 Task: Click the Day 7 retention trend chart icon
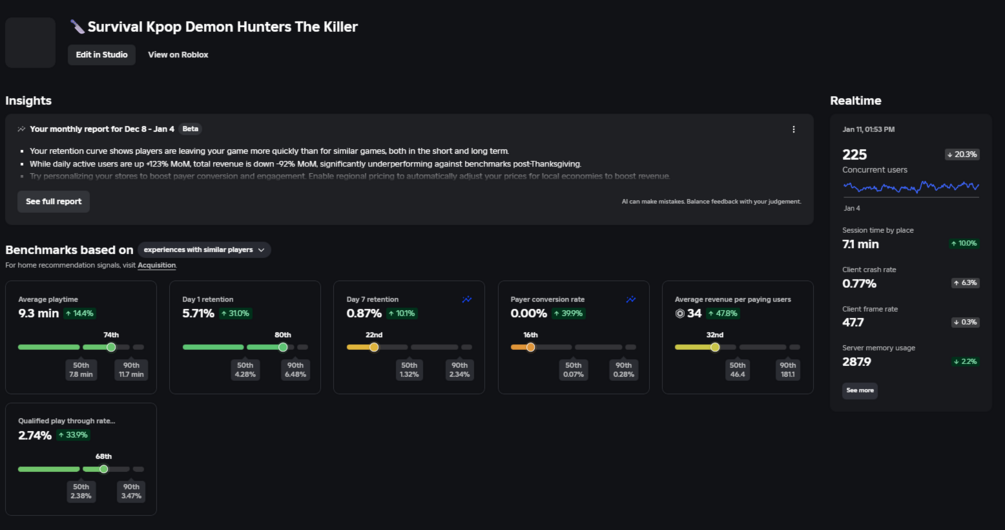467,299
